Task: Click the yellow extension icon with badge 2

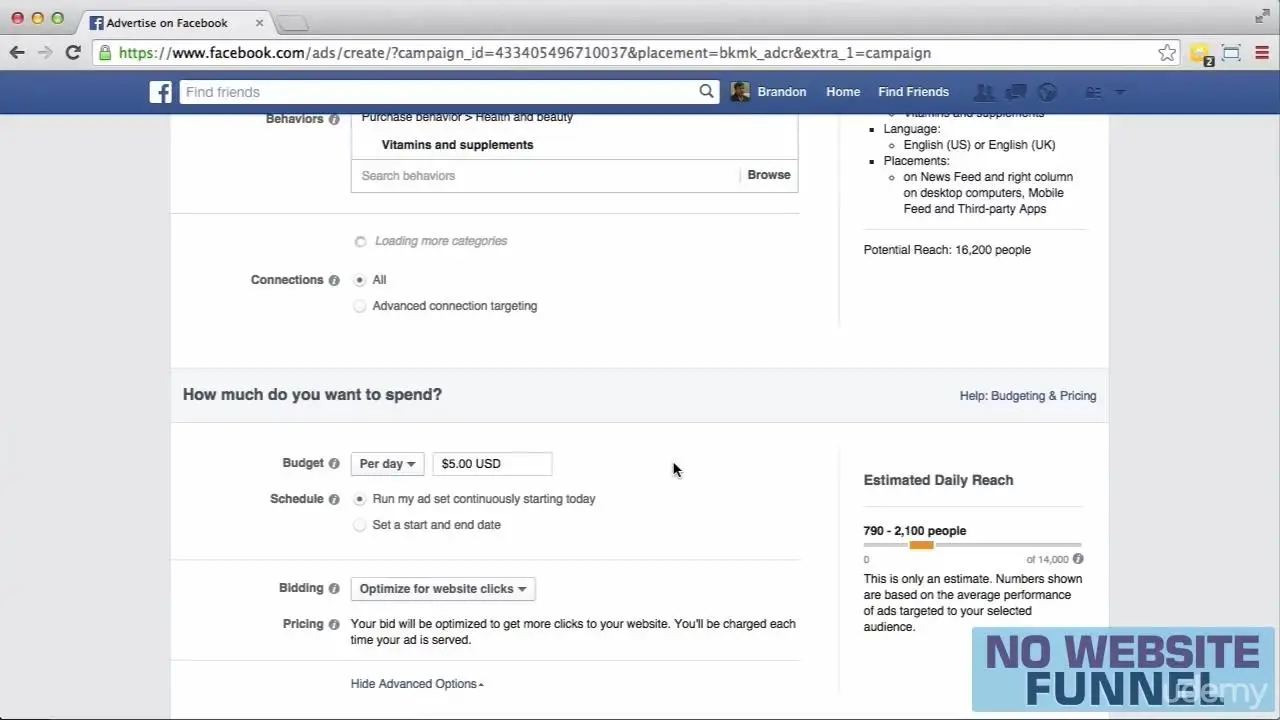Action: coord(1200,54)
